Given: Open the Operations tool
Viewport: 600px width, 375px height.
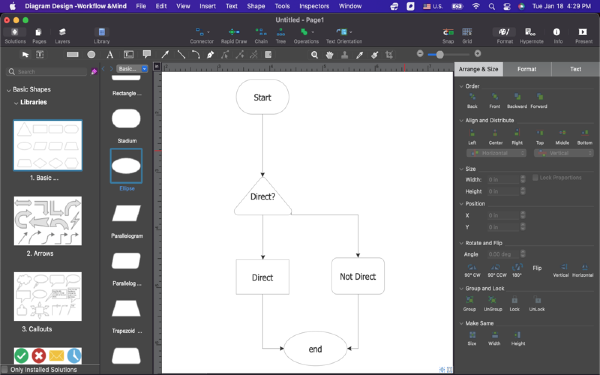Looking at the screenshot, I should point(306,36).
